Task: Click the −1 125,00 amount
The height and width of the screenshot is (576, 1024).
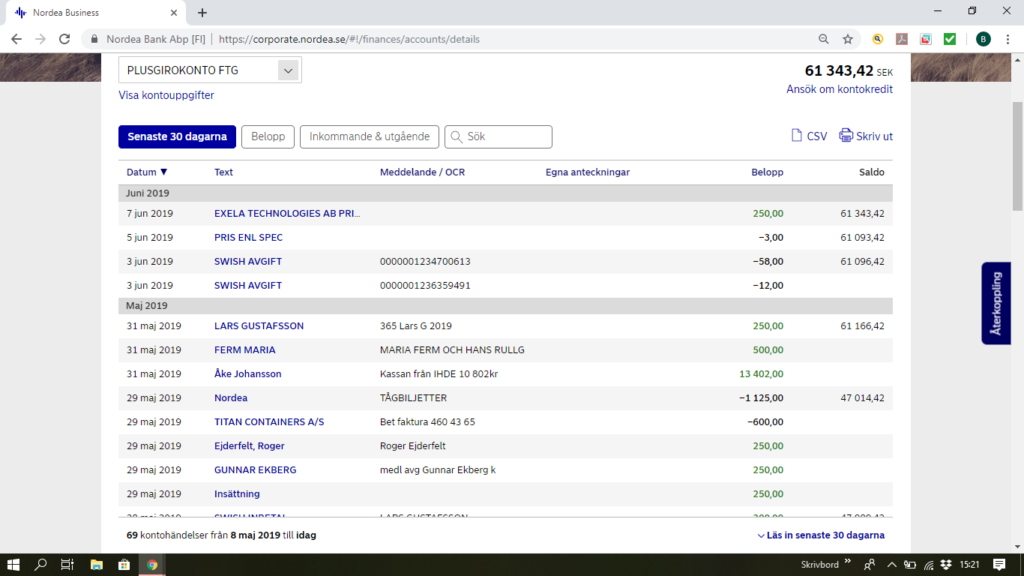Action: pyautogui.click(x=761, y=398)
